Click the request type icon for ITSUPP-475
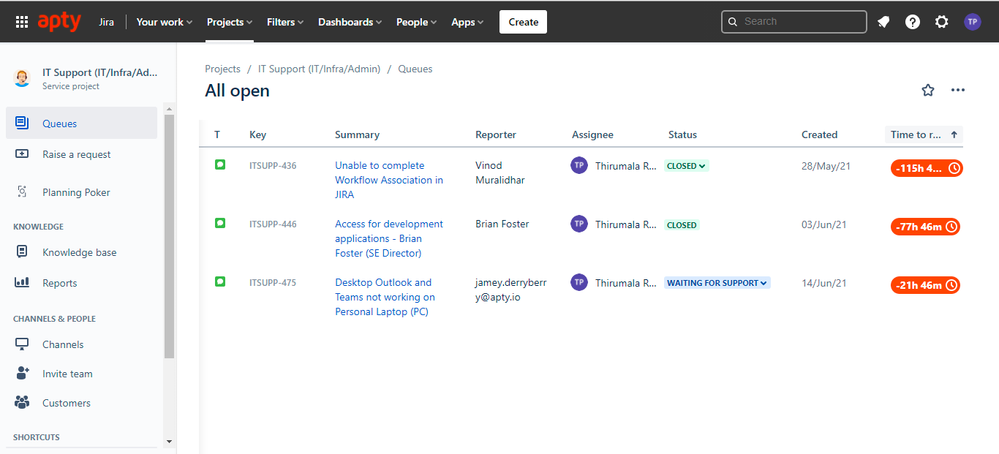This screenshot has height=454, width=999. (x=220, y=281)
